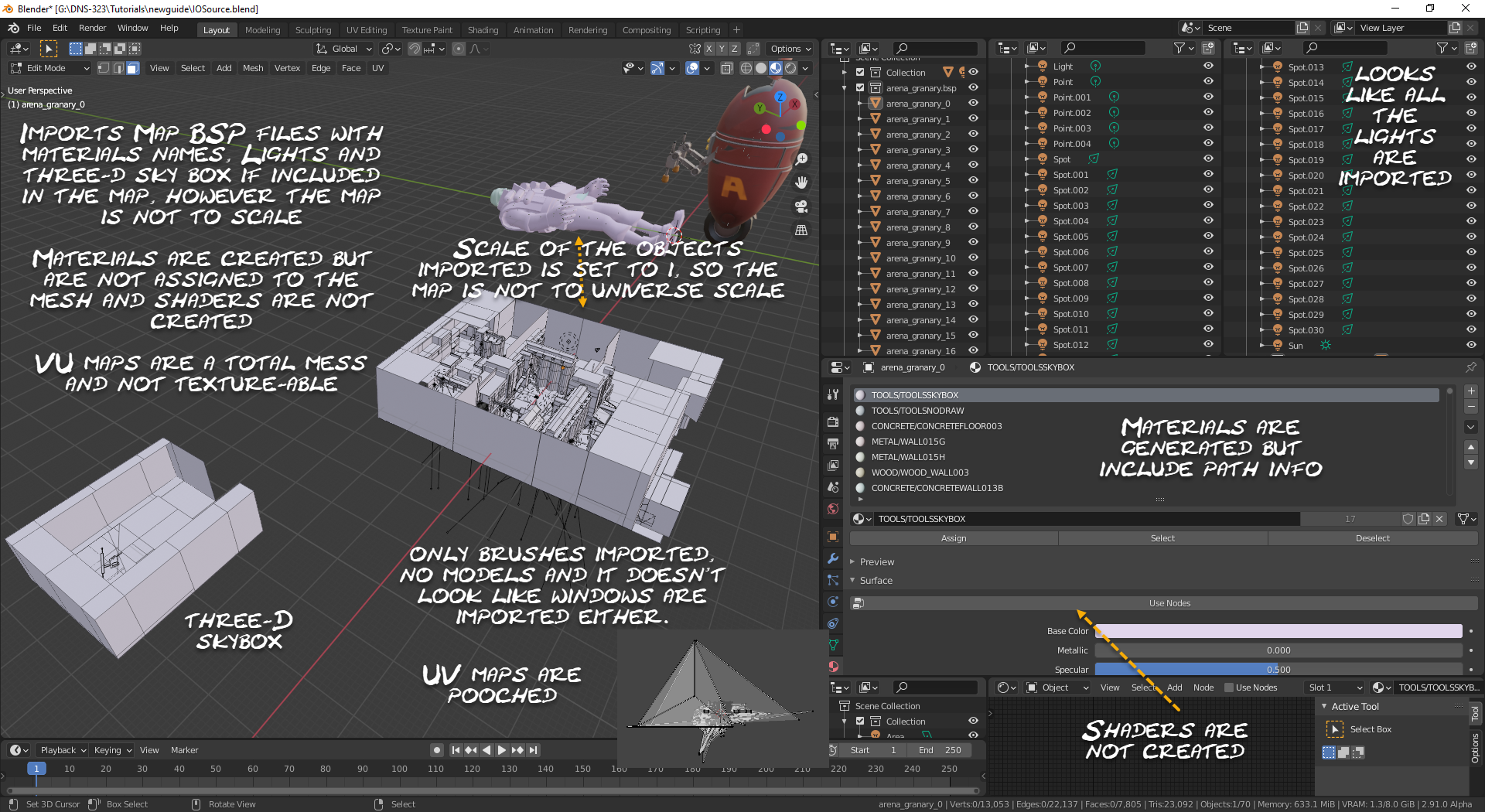Toggle X axis mirror
Image resolution: width=1485 pixels, height=812 pixels.
pos(708,49)
